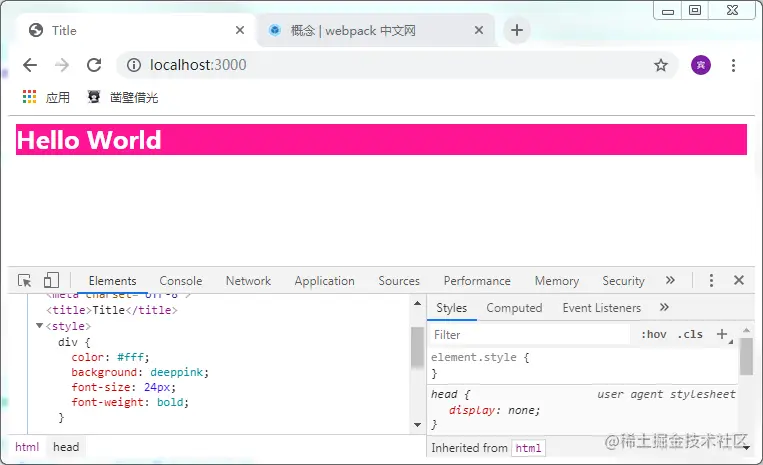
Task: Select the title element row
Action: (x=112, y=310)
